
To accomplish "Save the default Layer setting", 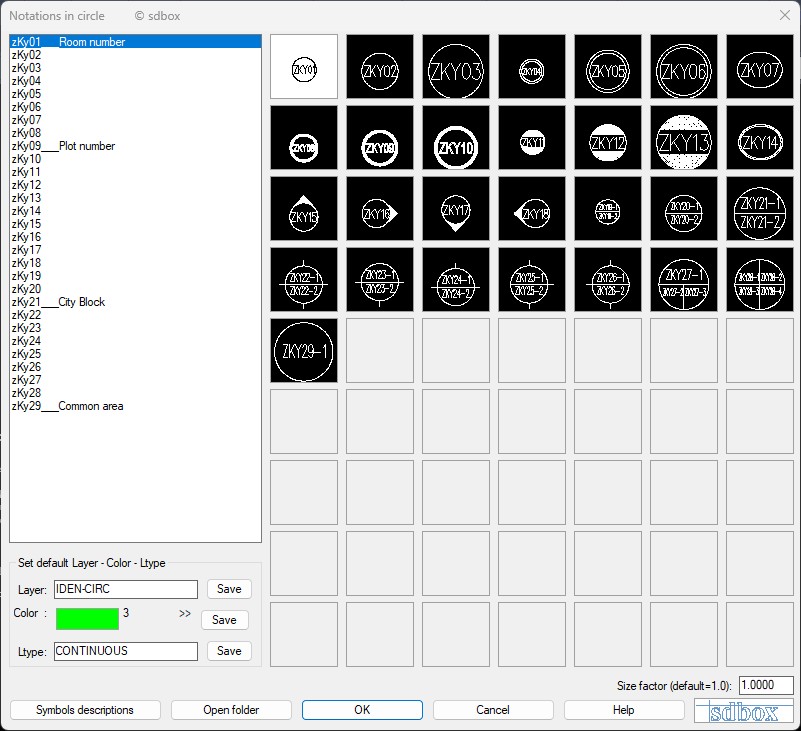I will point(229,589).
